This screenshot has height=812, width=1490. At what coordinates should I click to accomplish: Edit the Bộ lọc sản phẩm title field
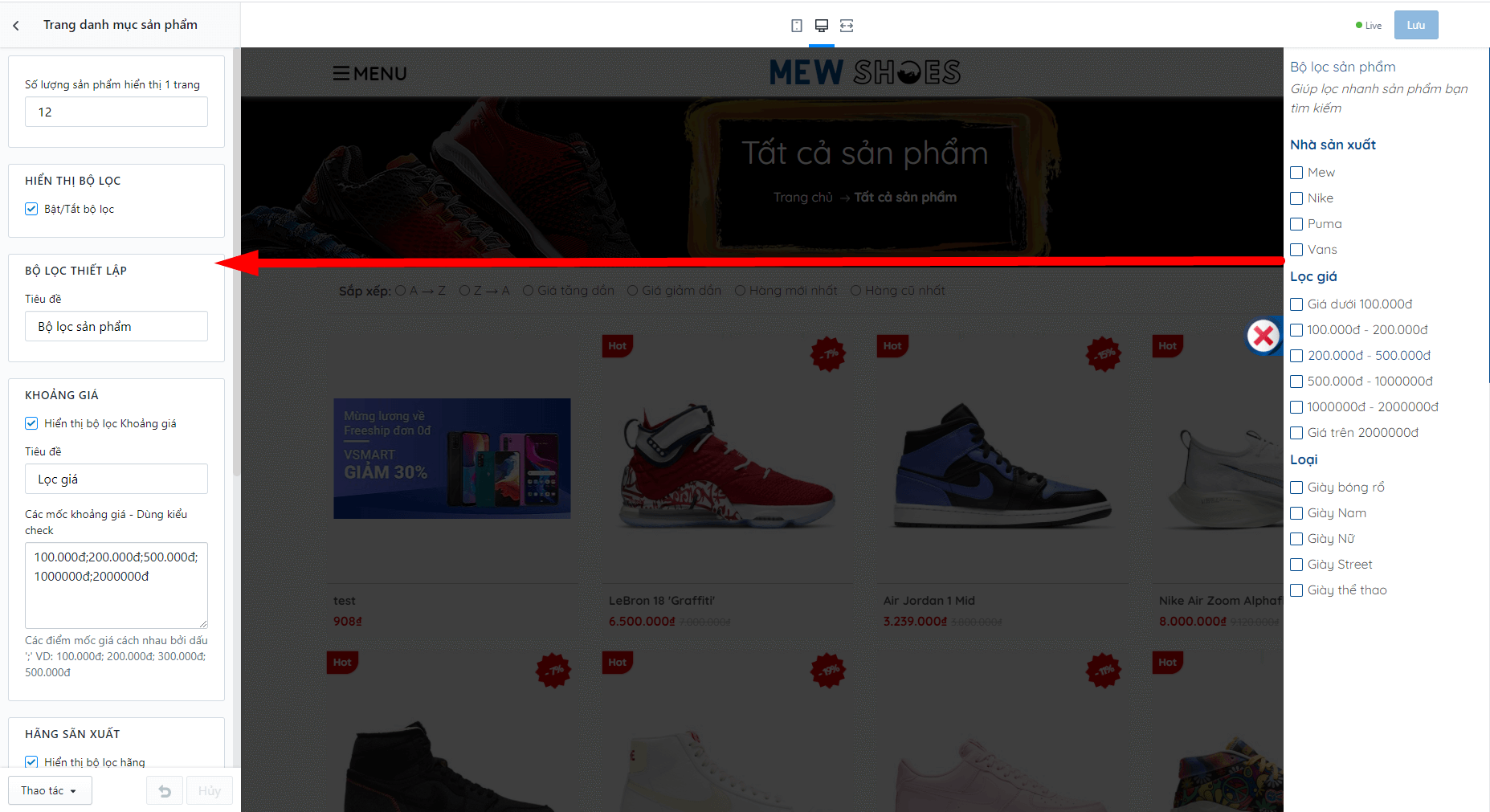tap(116, 326)
